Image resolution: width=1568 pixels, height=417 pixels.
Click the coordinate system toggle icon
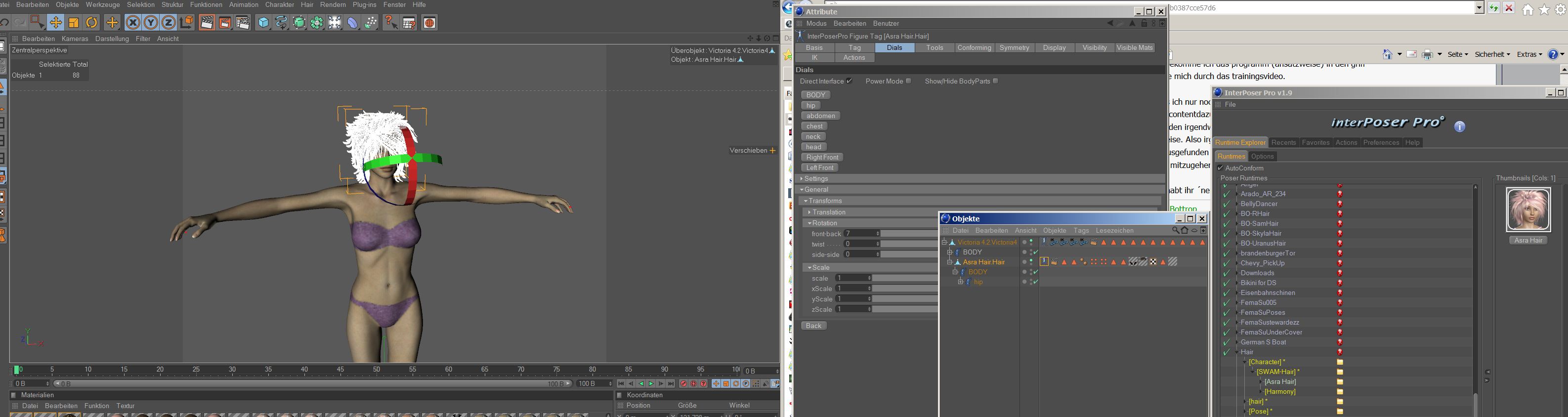tap(187, 23)
